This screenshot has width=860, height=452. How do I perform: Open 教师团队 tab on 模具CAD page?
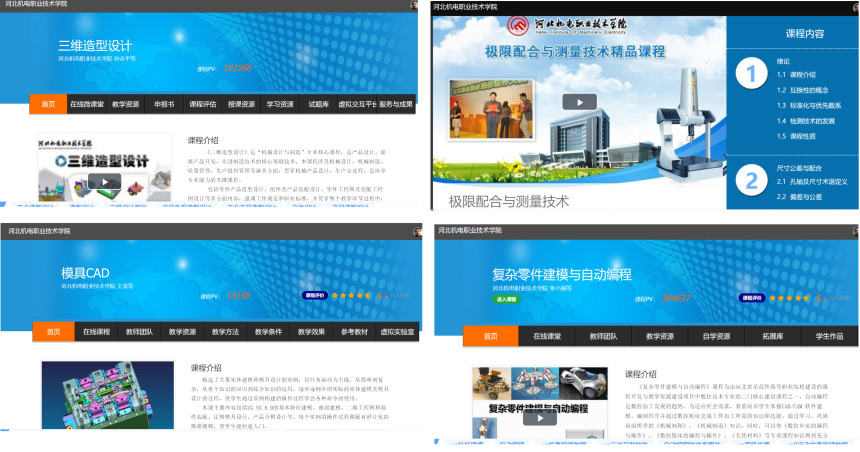pyautogui.click(x=139, y=332)
